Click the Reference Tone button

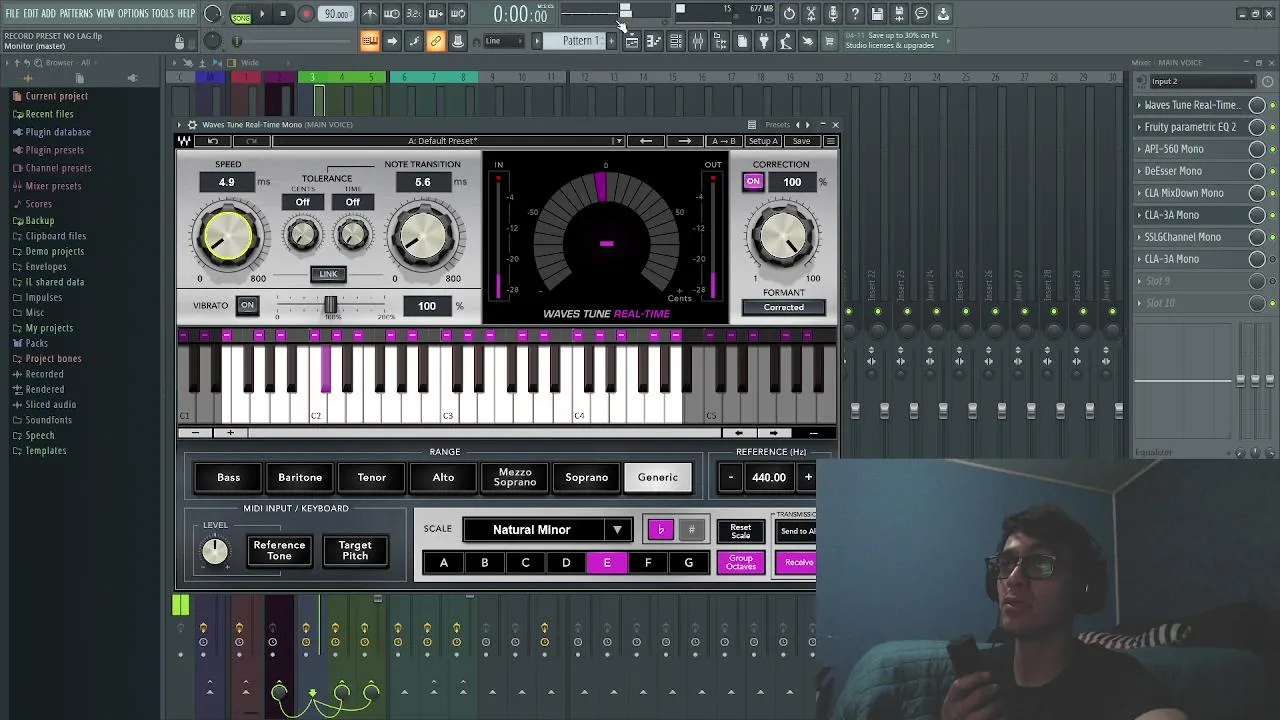279,551
